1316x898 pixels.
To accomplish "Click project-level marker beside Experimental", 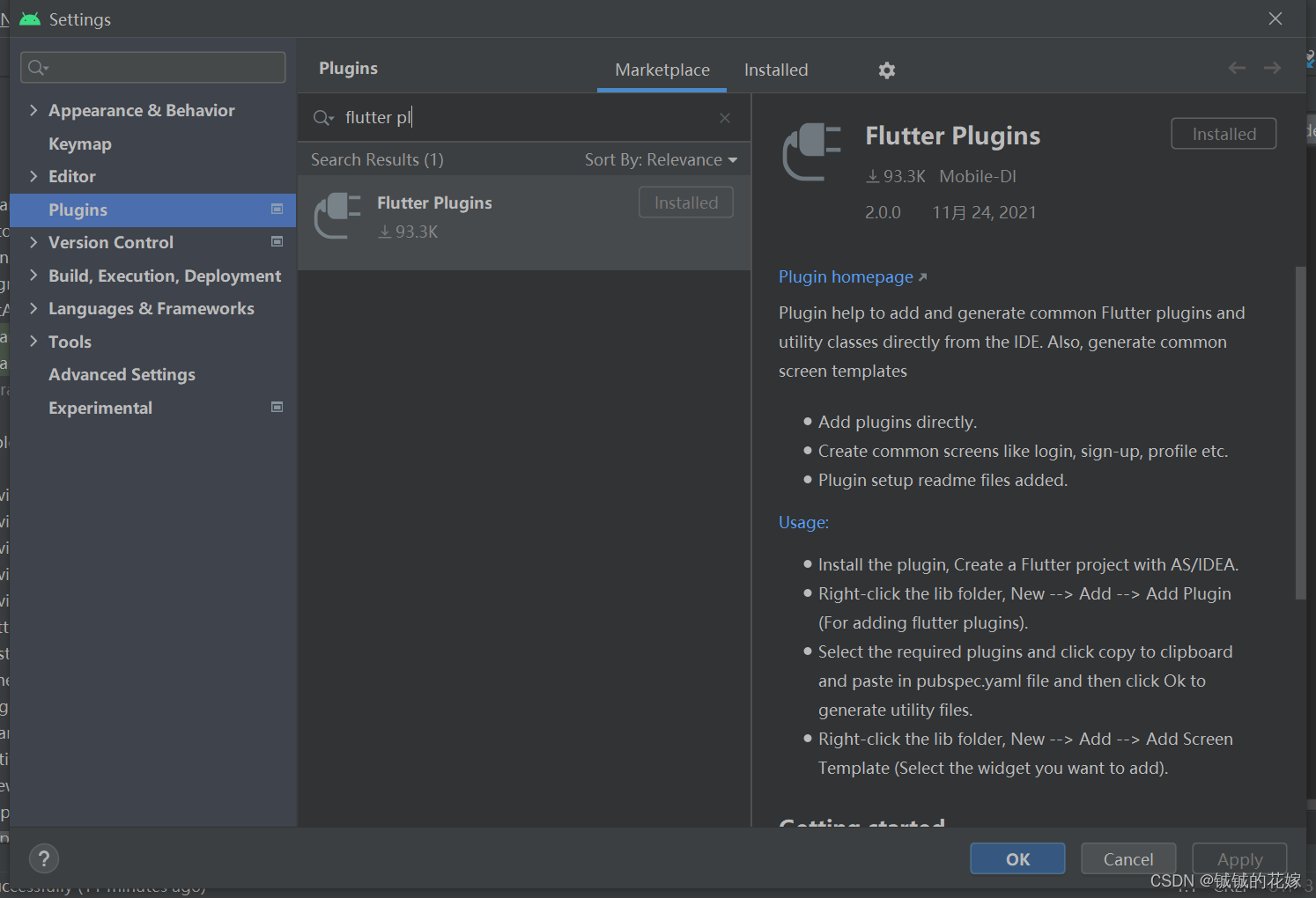I will pos(277,407).
